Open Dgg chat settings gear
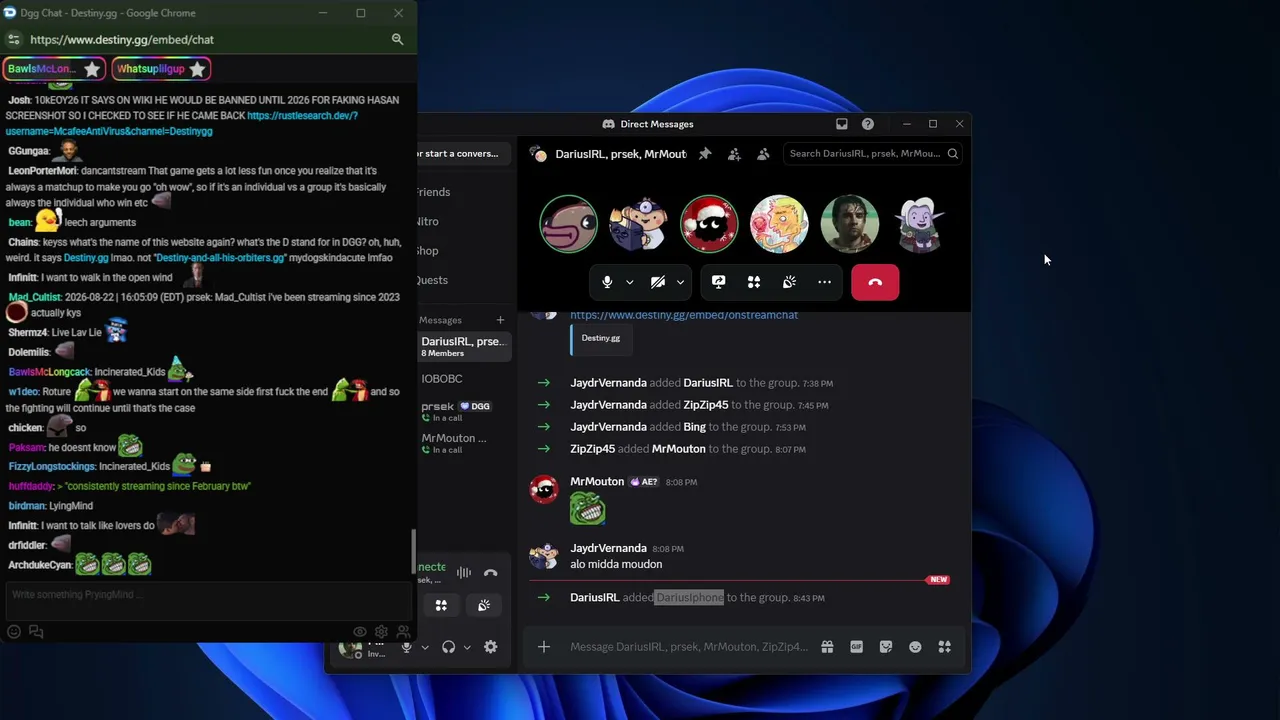1280x720 pixels. 381,632
